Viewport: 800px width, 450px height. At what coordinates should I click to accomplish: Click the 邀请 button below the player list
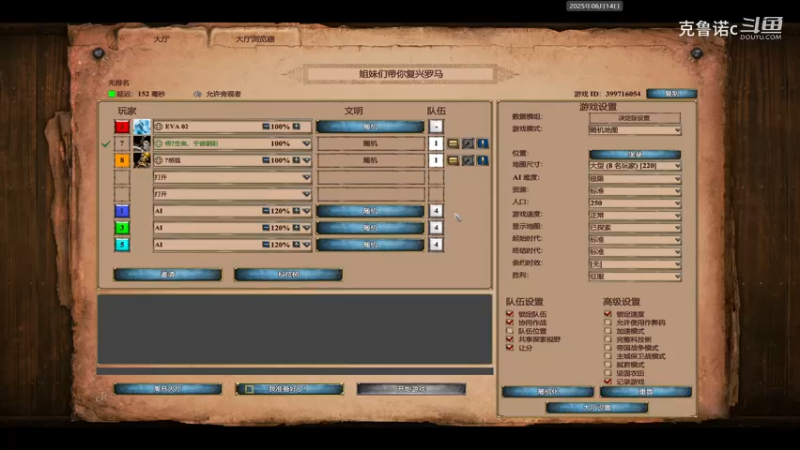click(167, 274)
